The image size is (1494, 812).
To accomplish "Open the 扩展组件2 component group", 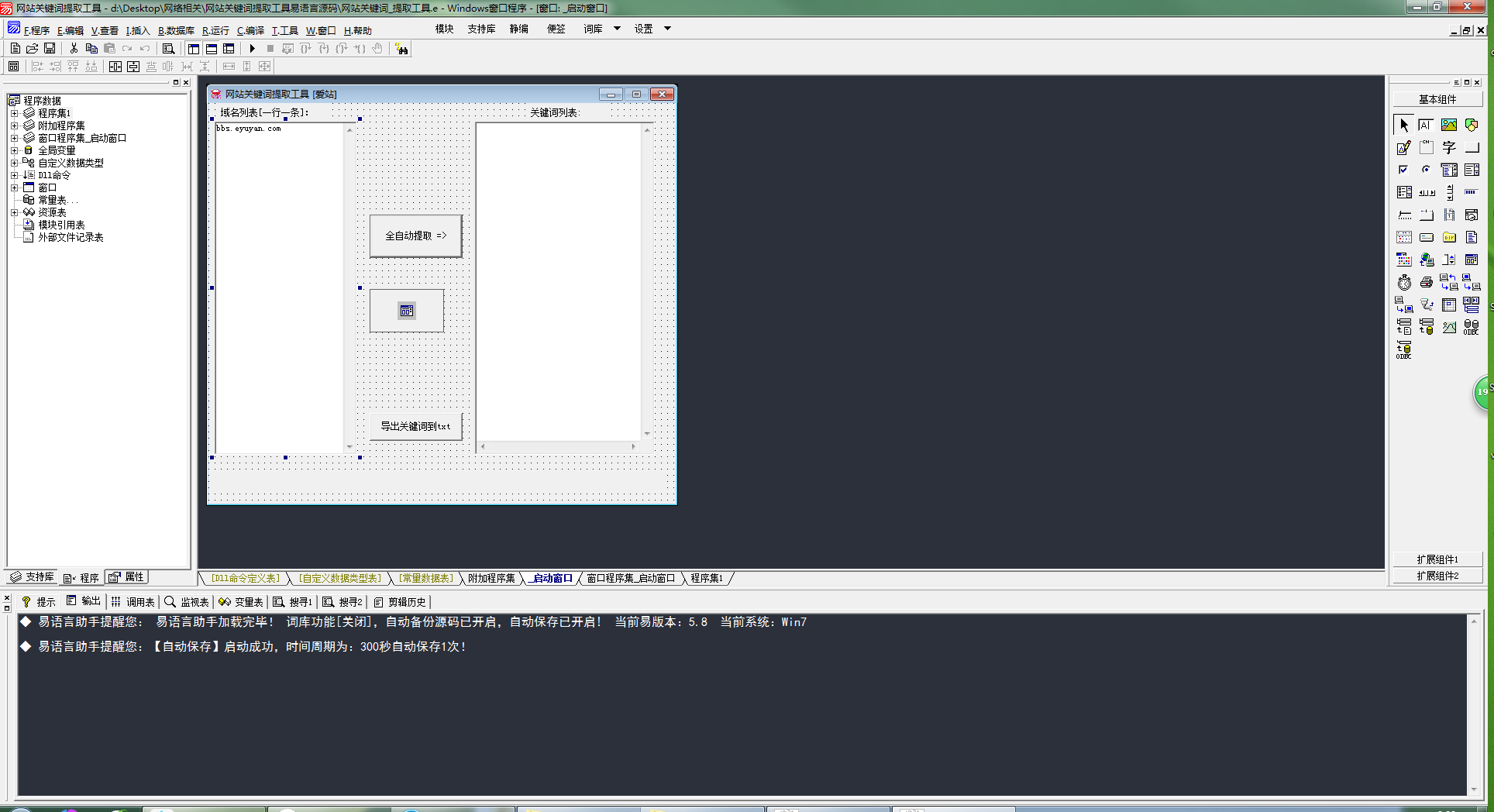I will point(1437,576).
